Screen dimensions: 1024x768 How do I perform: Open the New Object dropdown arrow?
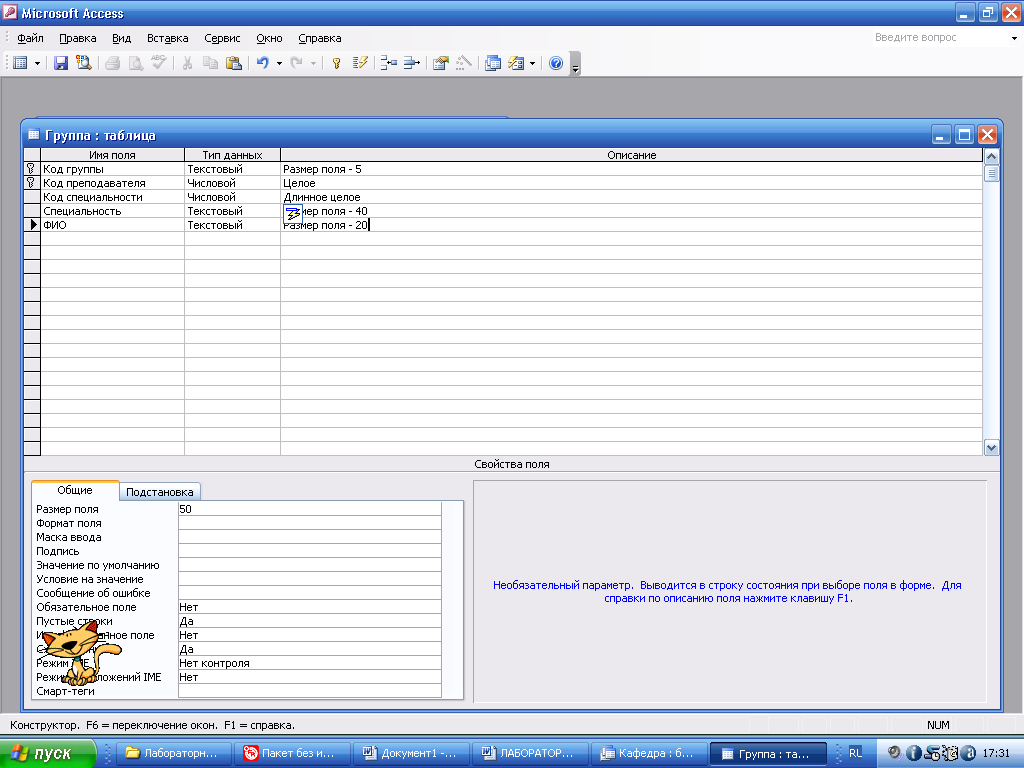pos(533,63)
